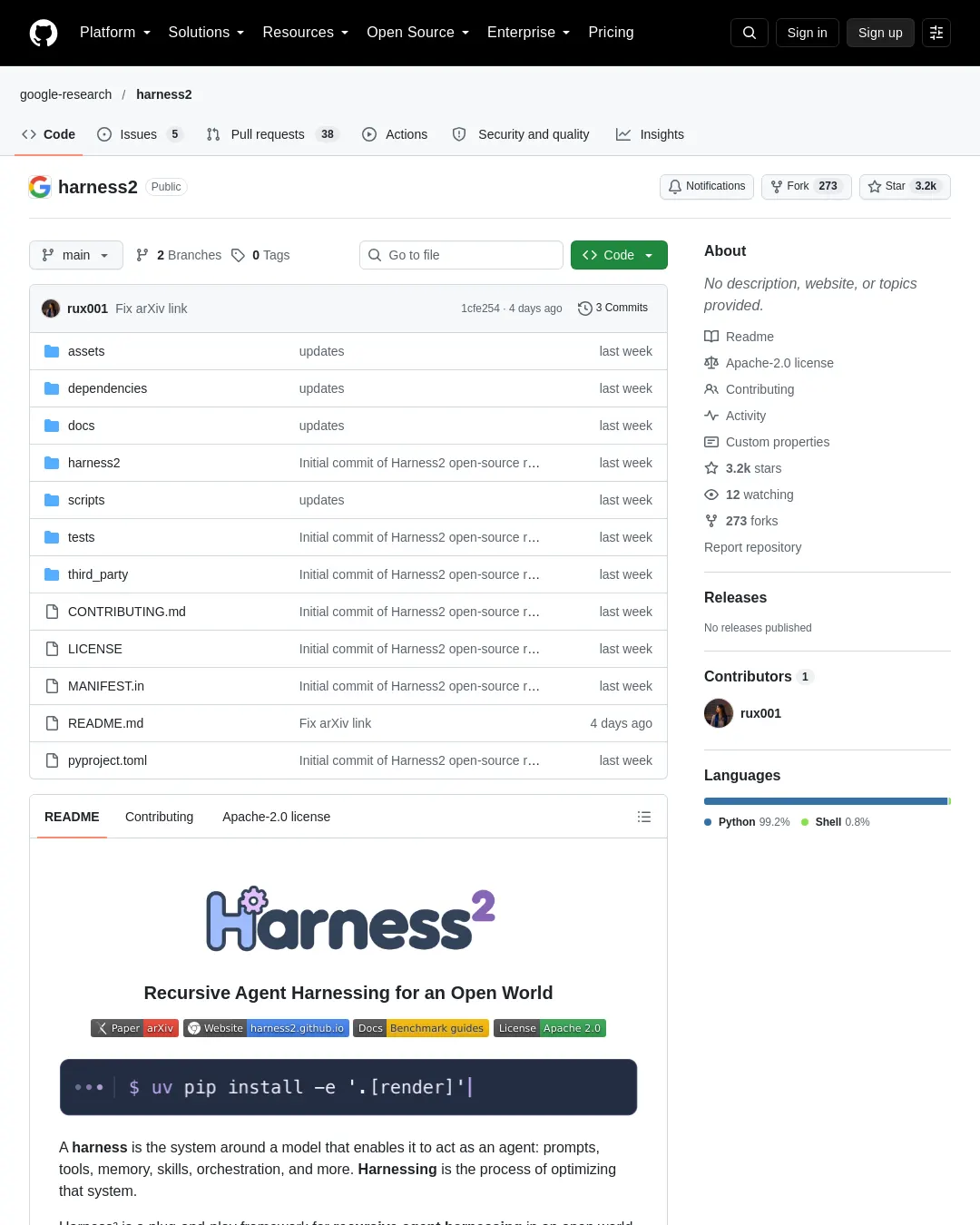
Task: Open the main branch selector dropdown
Action: coord(76,255)
